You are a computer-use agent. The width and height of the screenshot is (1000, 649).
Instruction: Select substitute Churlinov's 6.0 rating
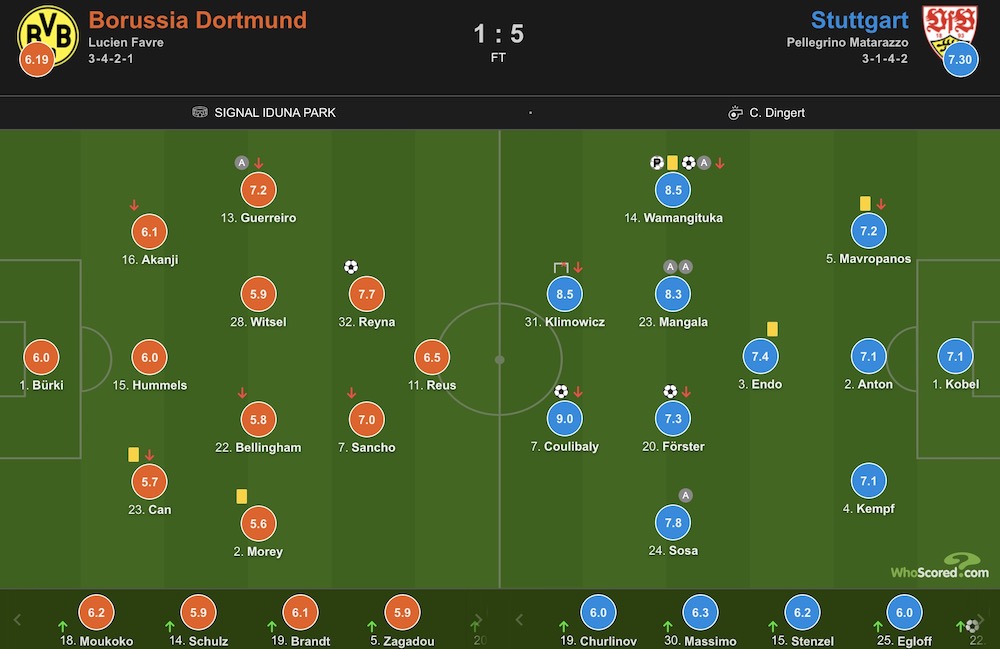(598, 613)
